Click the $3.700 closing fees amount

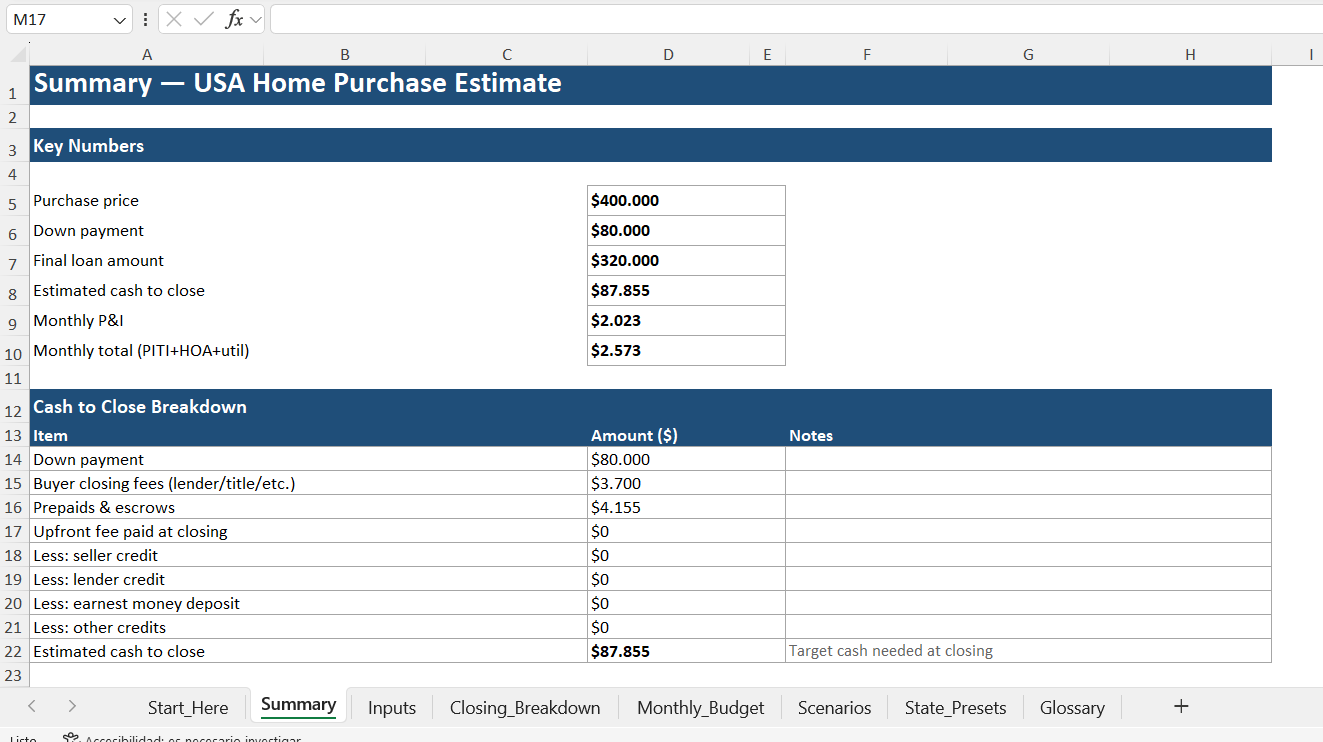point(686,483)
